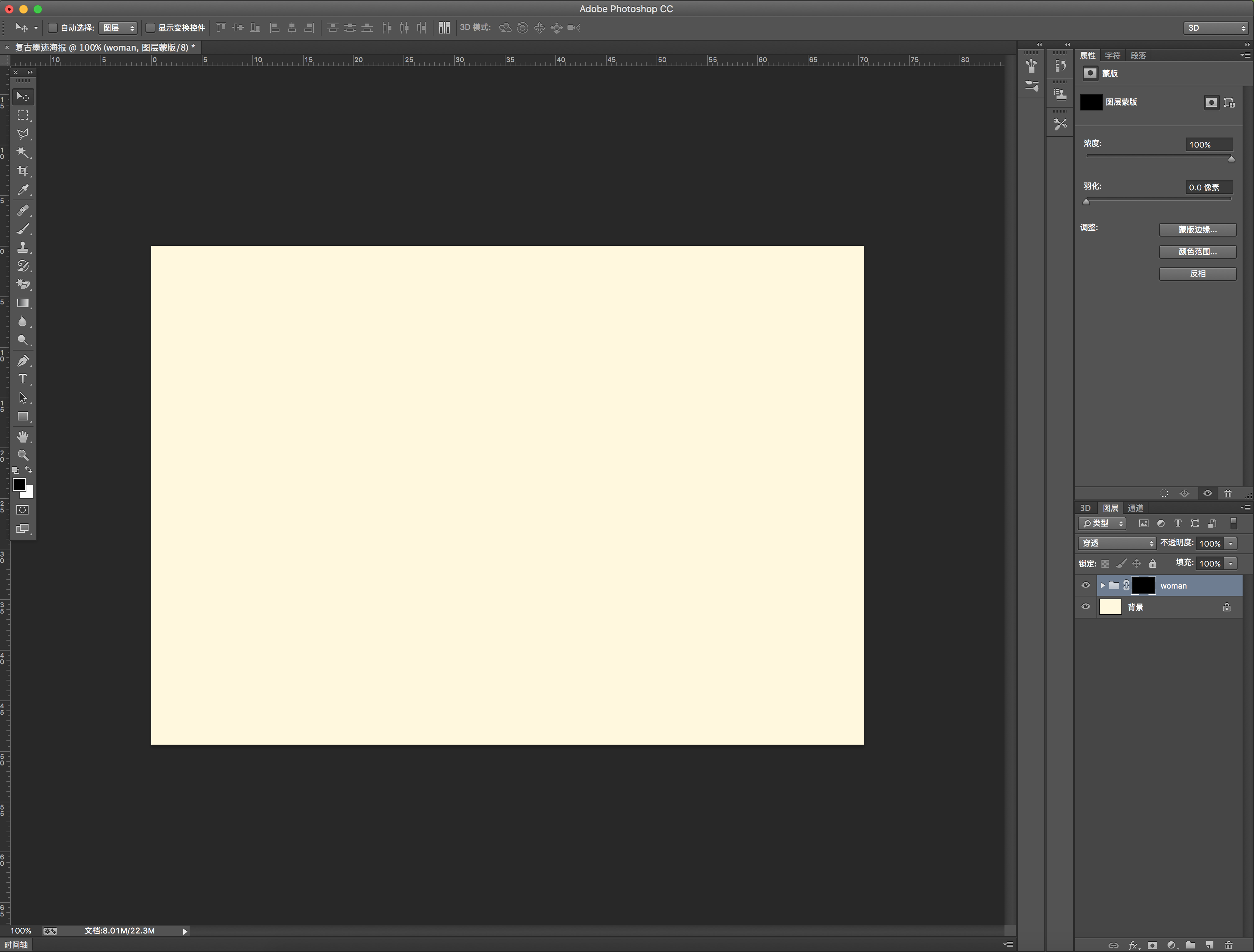
Task: Click the 反相 button
Action: pos(1197,274)
